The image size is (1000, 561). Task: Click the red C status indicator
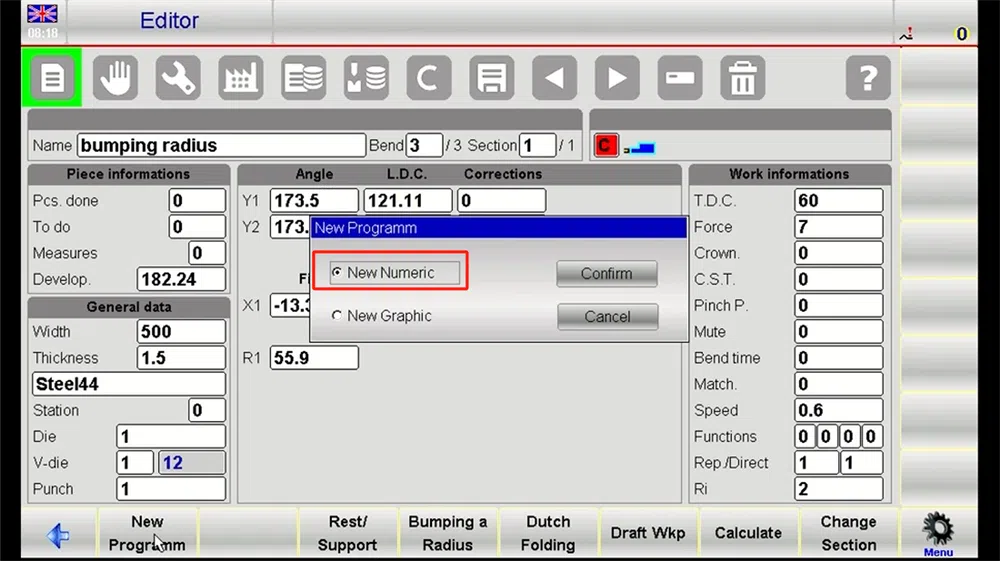605,145
